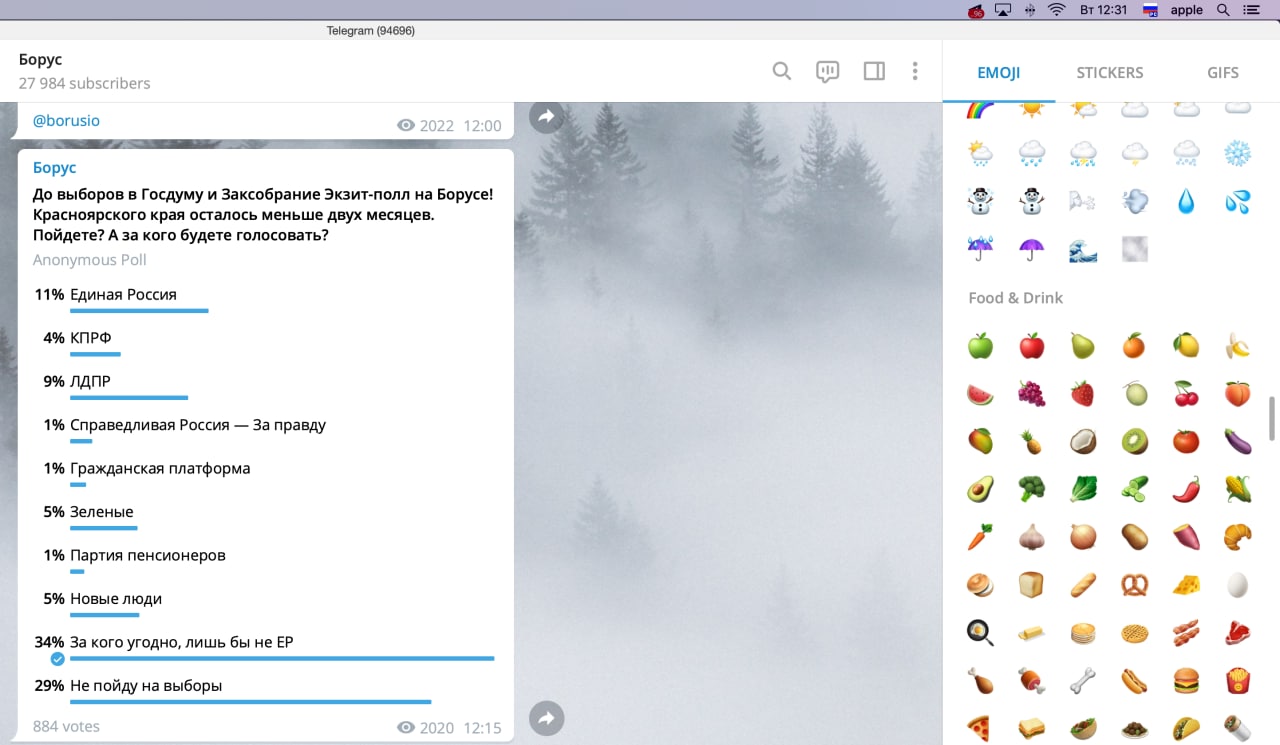Insert the carrot emoji

coord(980,537)
